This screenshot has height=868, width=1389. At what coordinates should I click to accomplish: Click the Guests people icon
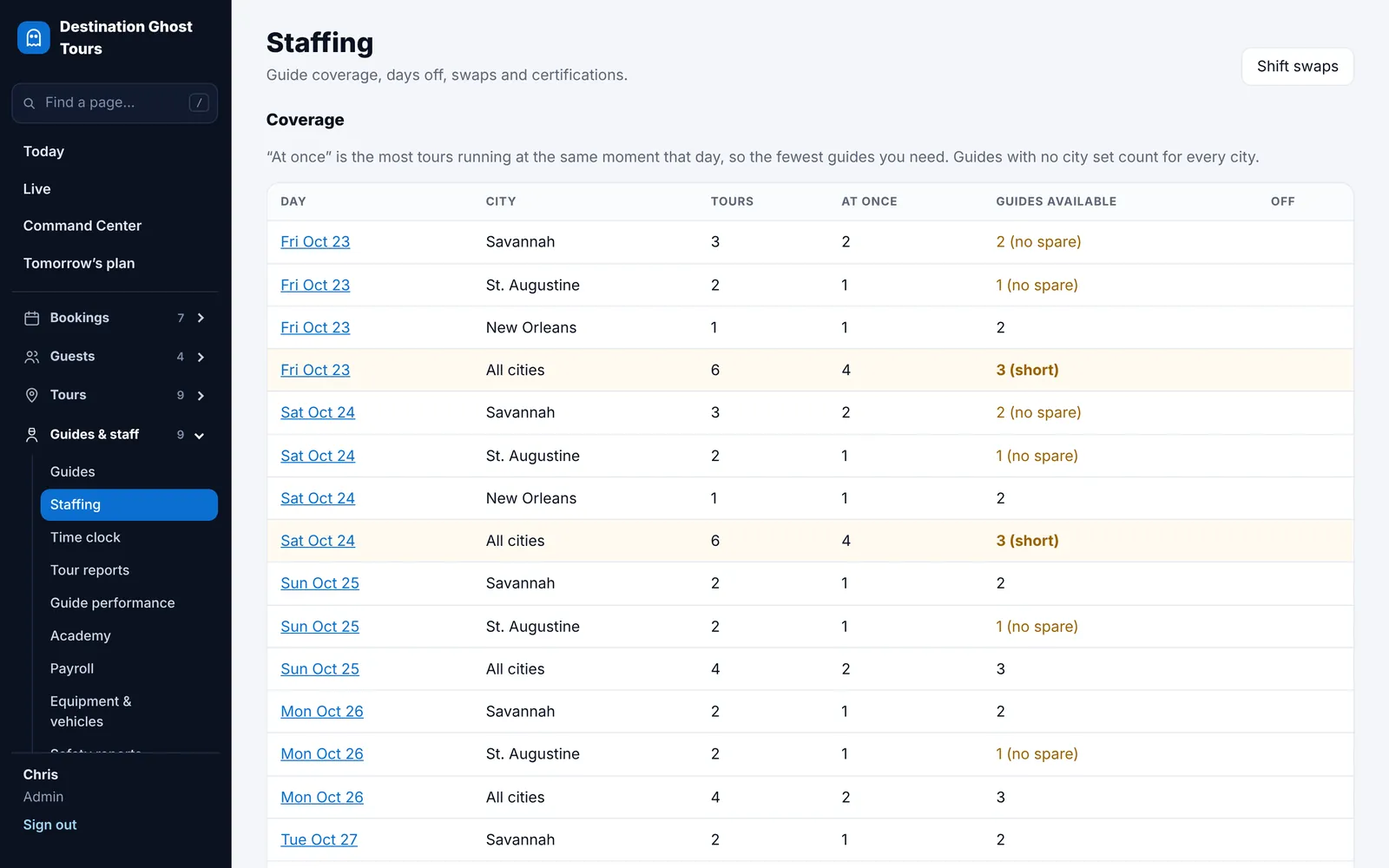click(32, 357)
